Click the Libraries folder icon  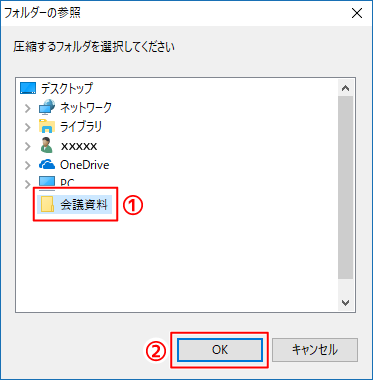coord(47,127)
